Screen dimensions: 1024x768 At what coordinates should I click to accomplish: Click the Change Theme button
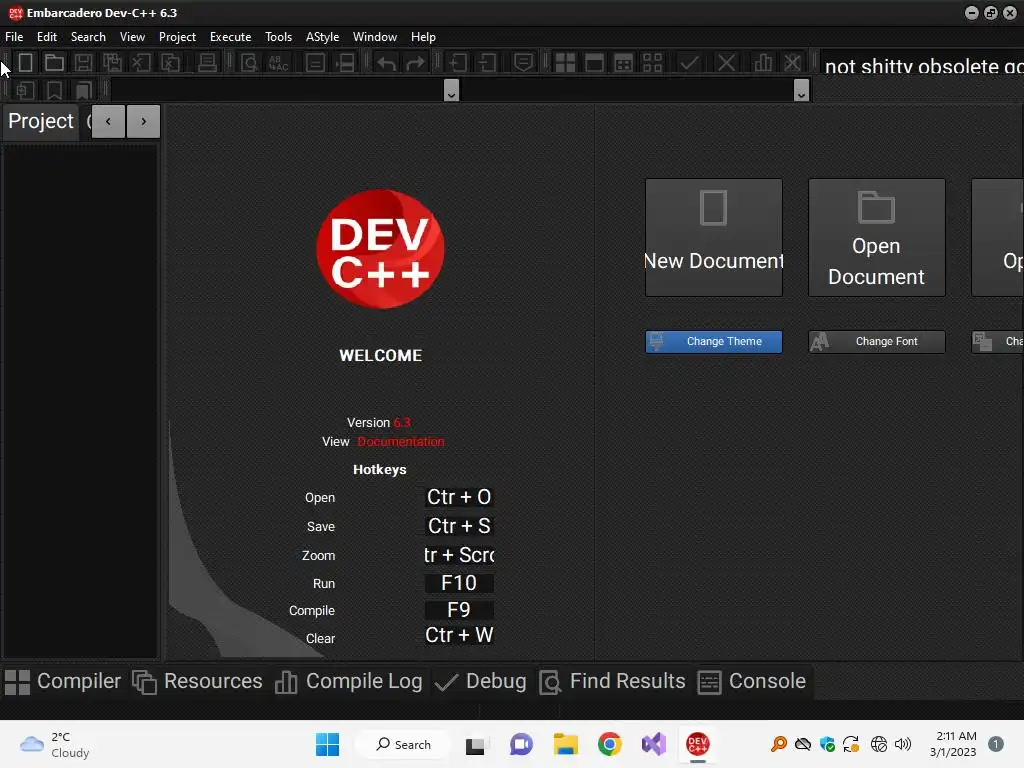[714, 342]
